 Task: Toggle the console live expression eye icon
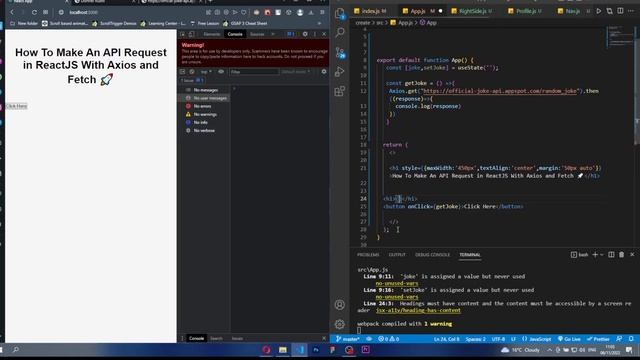coord(221,72)
